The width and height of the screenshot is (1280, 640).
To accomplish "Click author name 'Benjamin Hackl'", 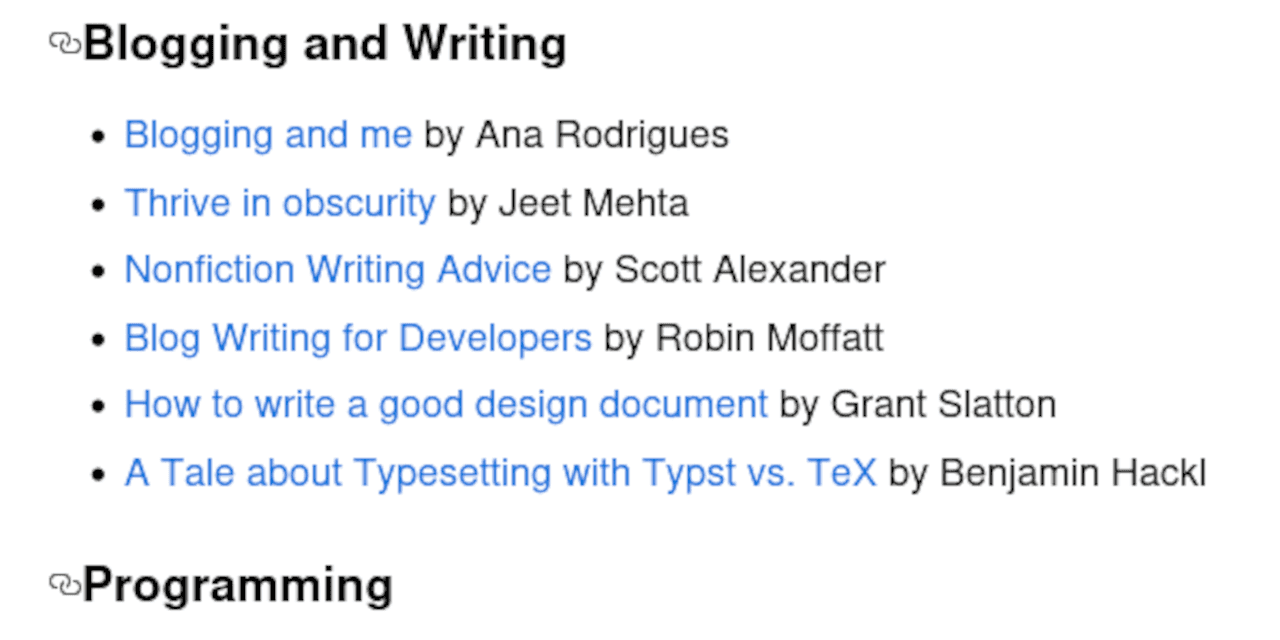I will (x=1073, y=473).
